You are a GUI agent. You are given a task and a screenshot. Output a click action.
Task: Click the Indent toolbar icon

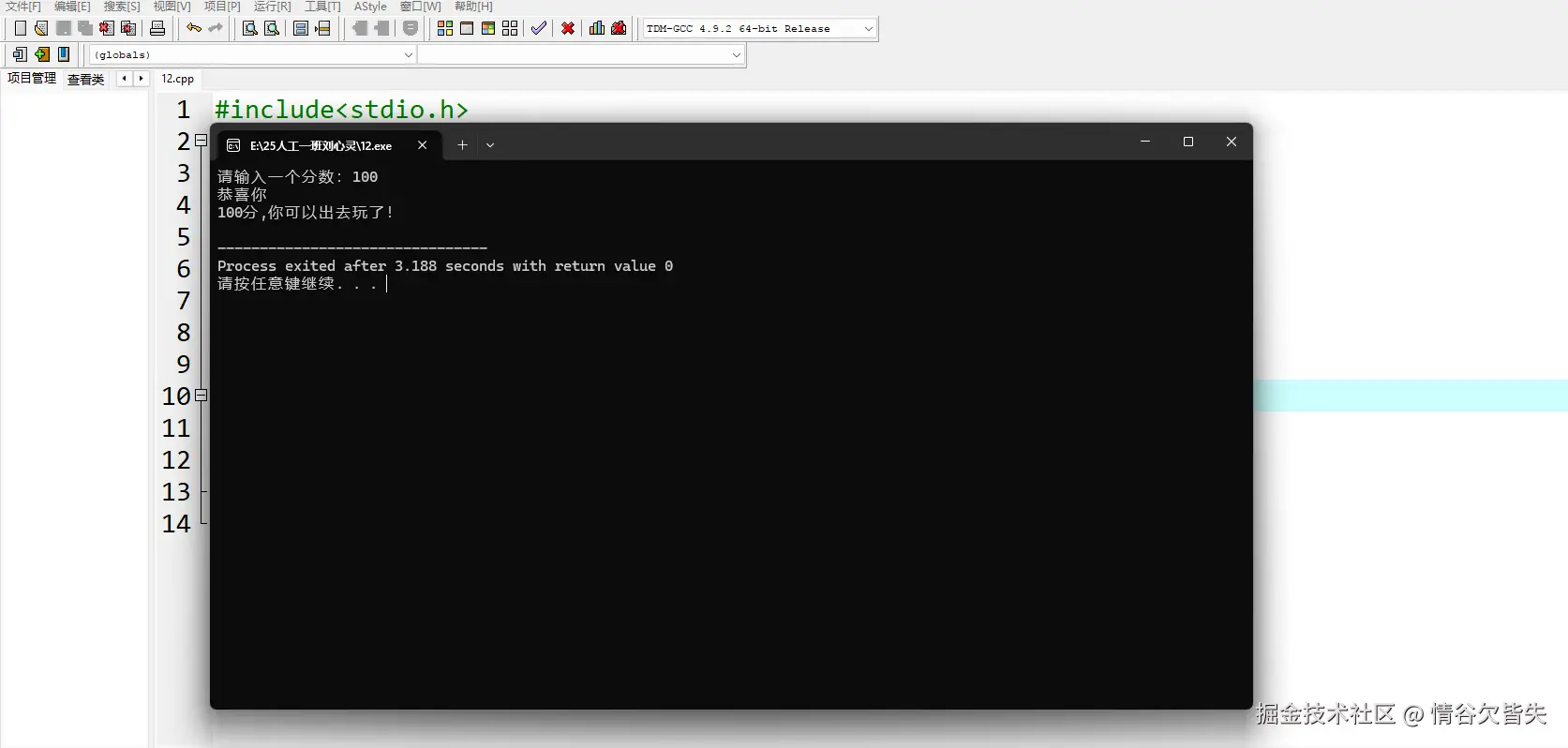tap(360, 28)
